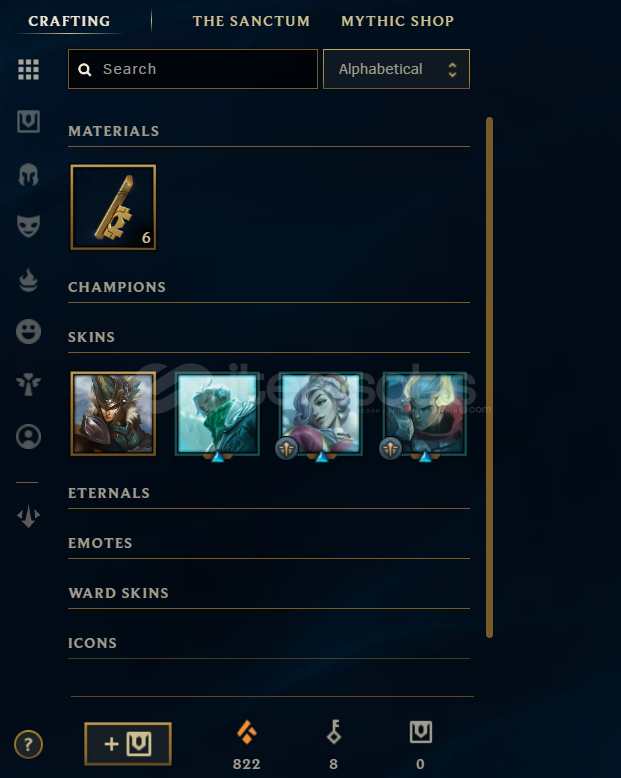Image resolution: width=621 pixels, height=778 pixels.
Task: Focus the Search input field
Action: point(193,69)
